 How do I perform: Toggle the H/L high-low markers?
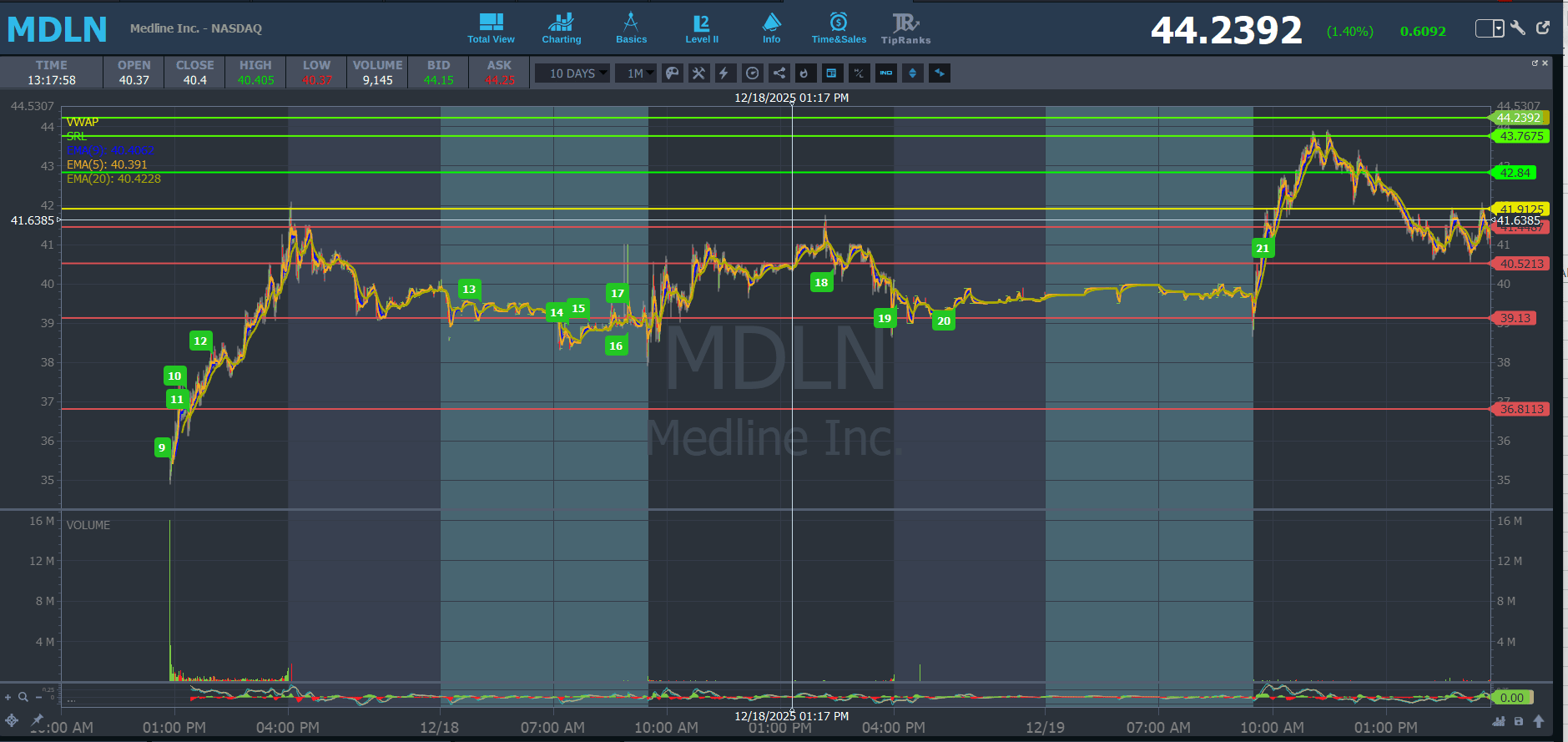[859, 73]
